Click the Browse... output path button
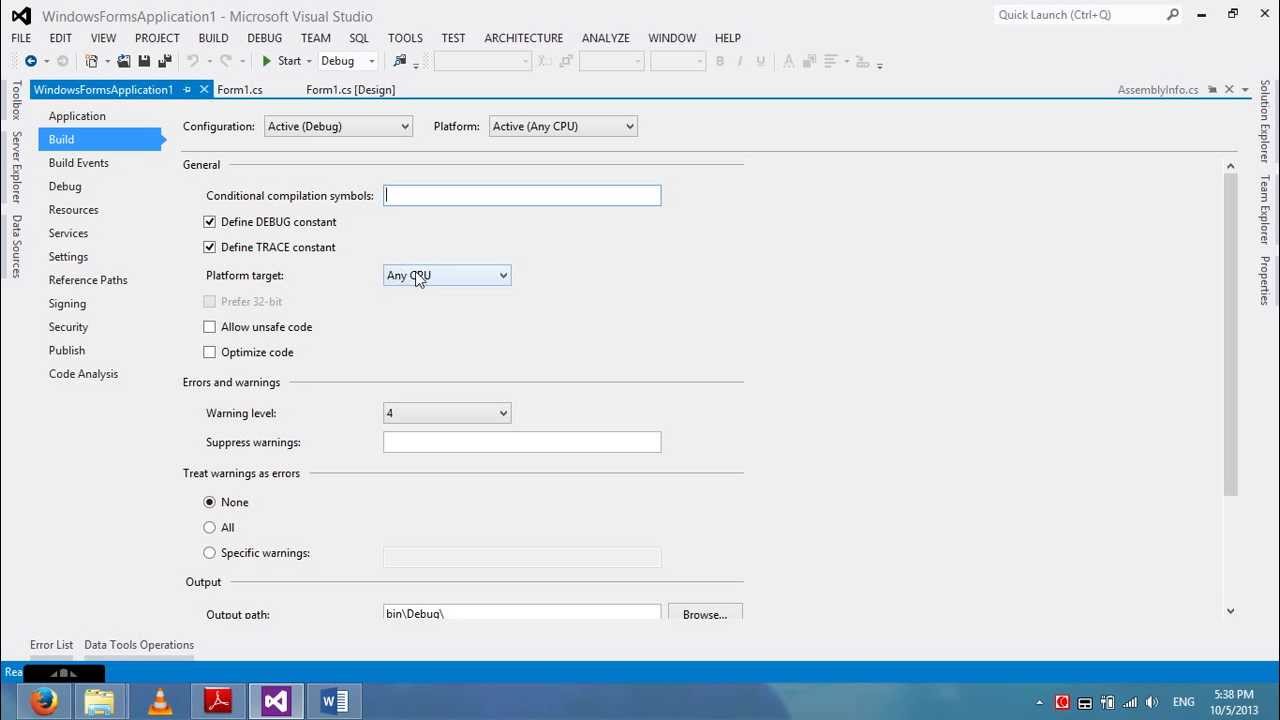Image resolution: width=1280 pixels, height=720 pixels. tap(705, 614)
